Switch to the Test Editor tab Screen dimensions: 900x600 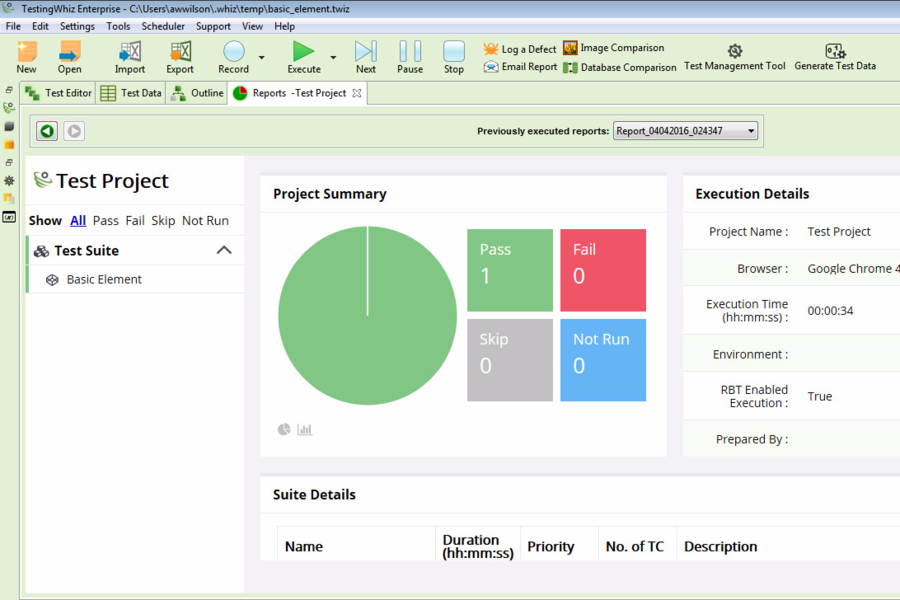[x=58, y=93]
